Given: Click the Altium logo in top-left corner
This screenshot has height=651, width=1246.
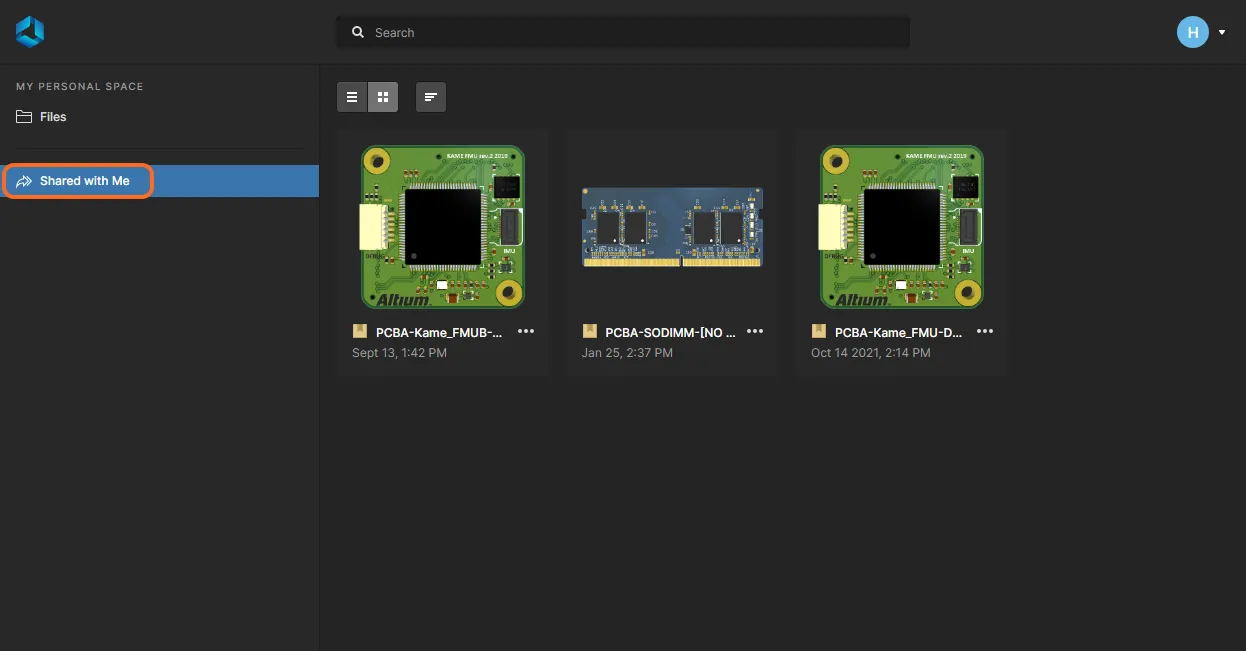Looking at the screenshot, I should click(x=30, y=32).
